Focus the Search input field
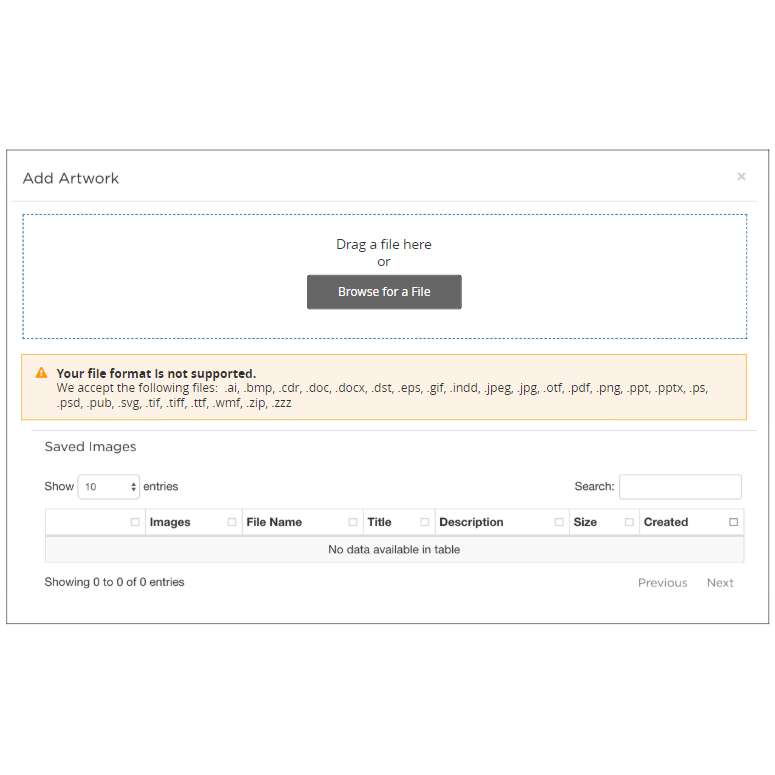The width and height of the screenshot is (775, 775). click(680, 487)
